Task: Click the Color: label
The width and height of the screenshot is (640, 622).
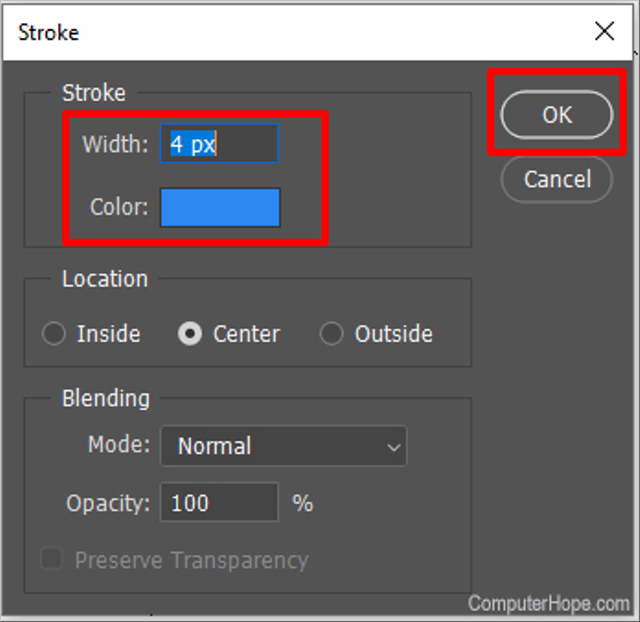Action: 119,207
